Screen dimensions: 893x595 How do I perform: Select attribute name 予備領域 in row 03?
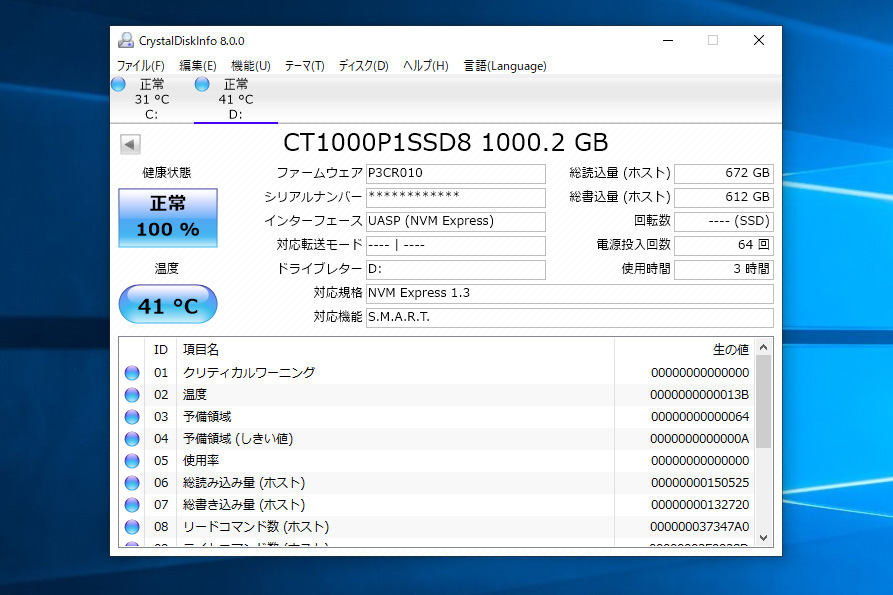pyautogui.click(x=207, y=417)
